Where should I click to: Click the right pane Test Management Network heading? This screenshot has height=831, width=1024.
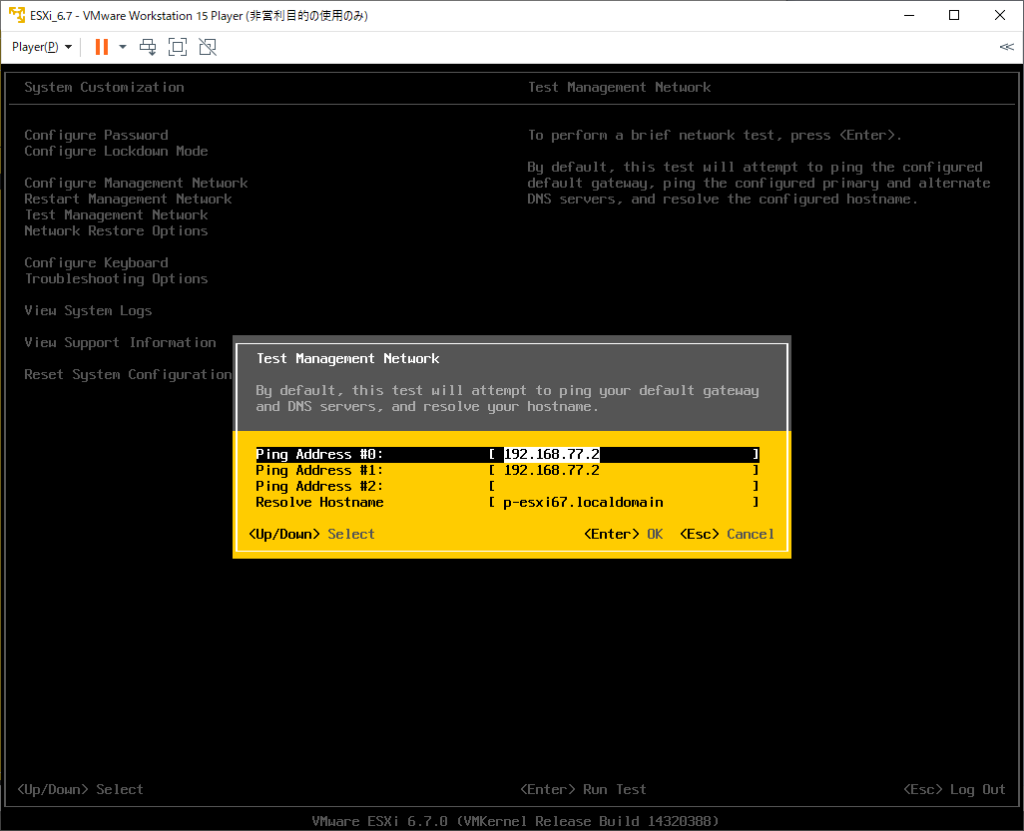619,88
